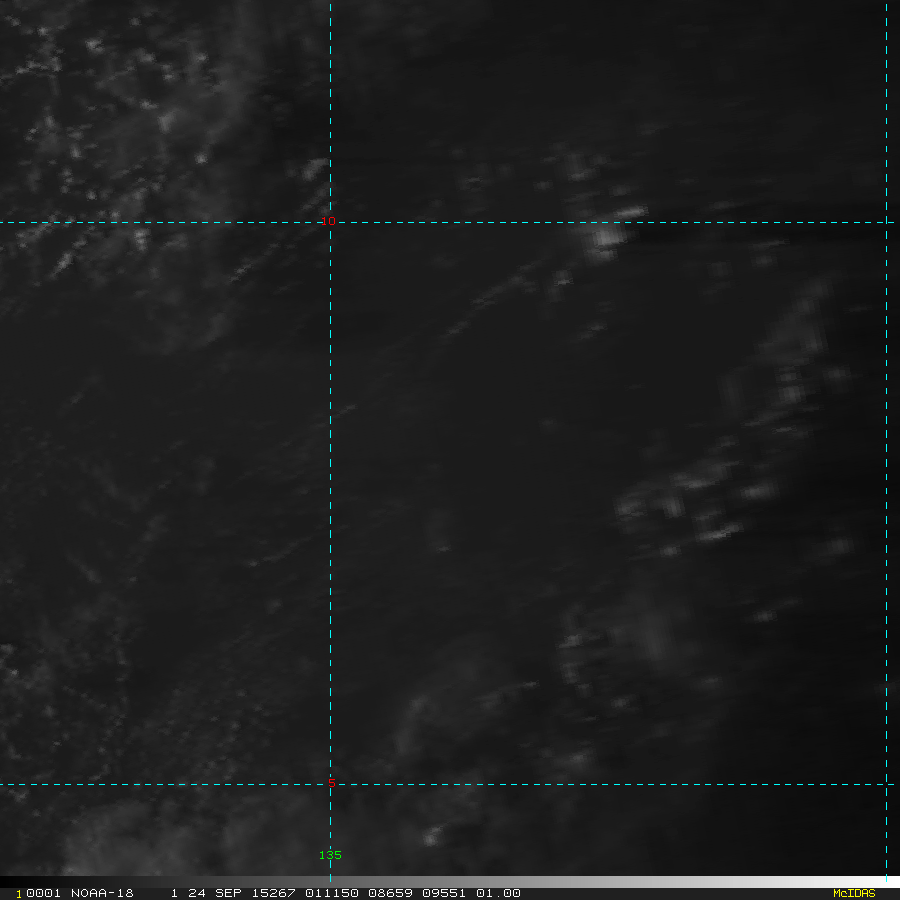Image resolution: width=900 pixels, height=900 pixels.
Task: Click the right-edge vertical longitude line at 5
Action: pyautogui.click(x=886, y=784)
